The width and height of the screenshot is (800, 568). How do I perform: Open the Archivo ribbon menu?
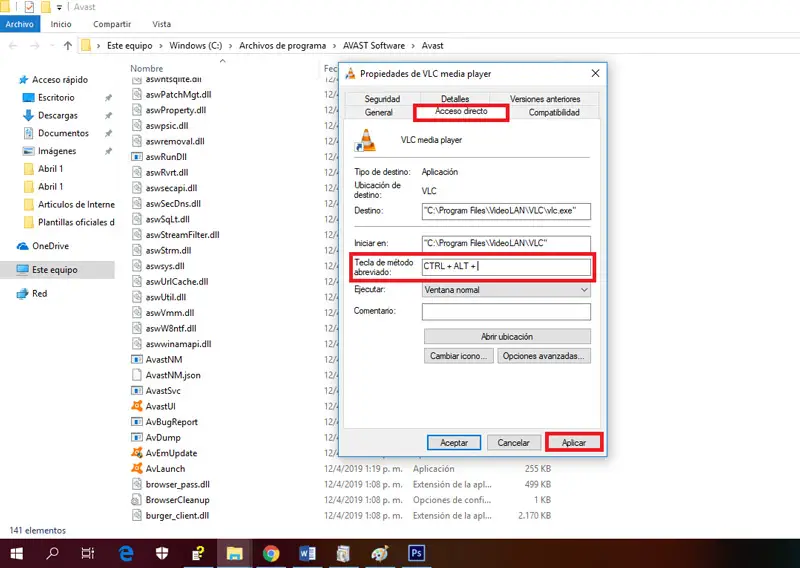pyautogui.click(x=19, y=24)
